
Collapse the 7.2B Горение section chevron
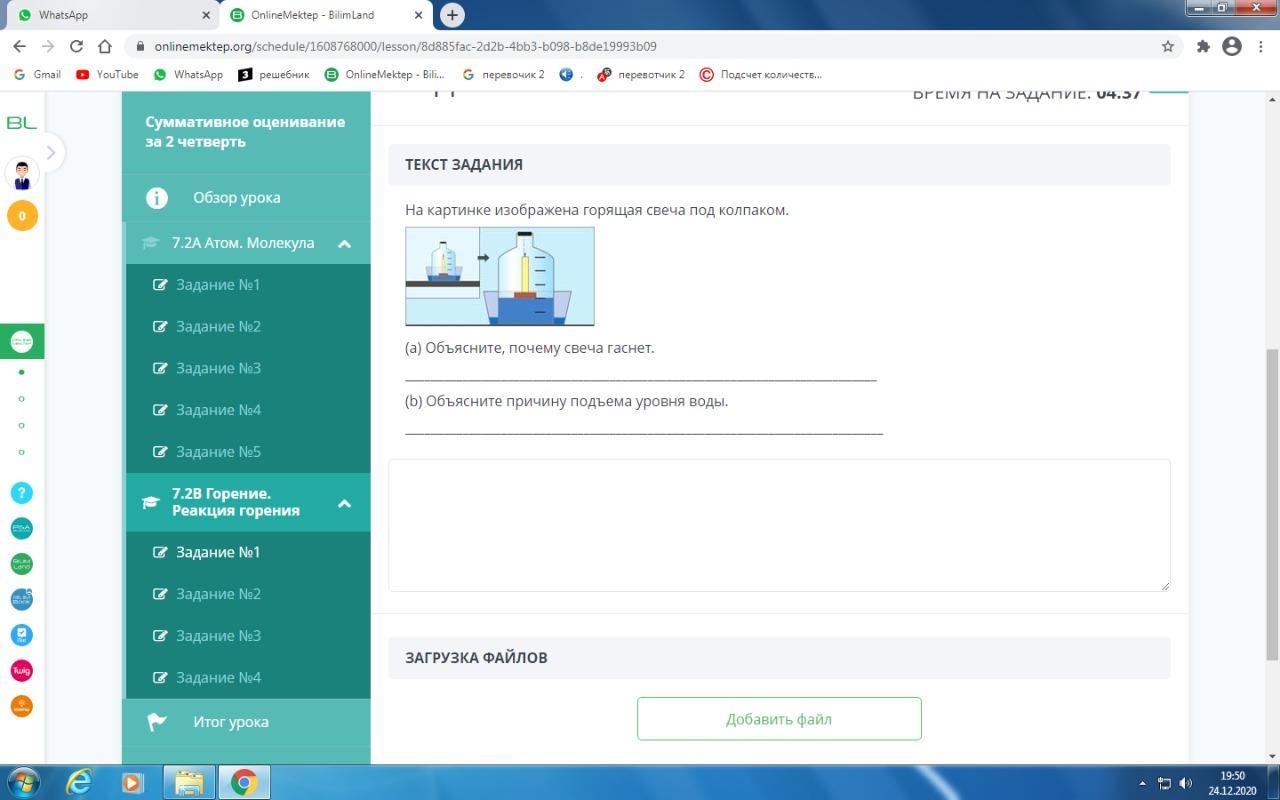coord(344,503)
